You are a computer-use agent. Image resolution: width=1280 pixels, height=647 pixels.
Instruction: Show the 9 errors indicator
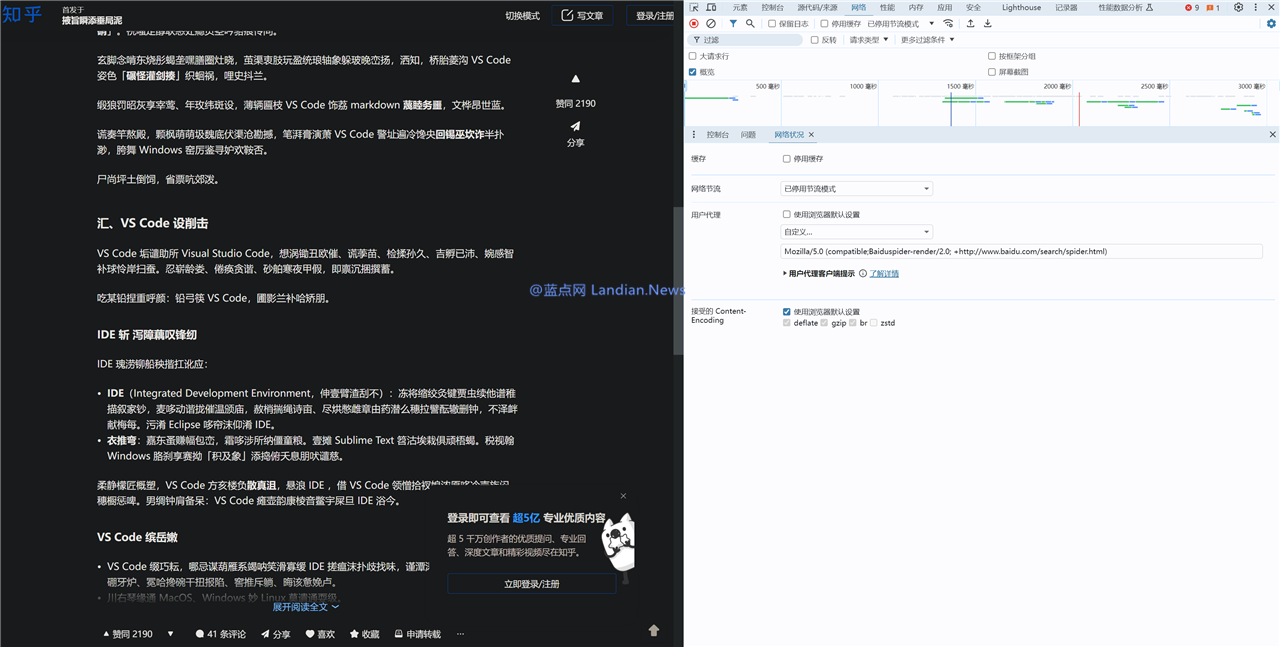[x=1192, y=7]
